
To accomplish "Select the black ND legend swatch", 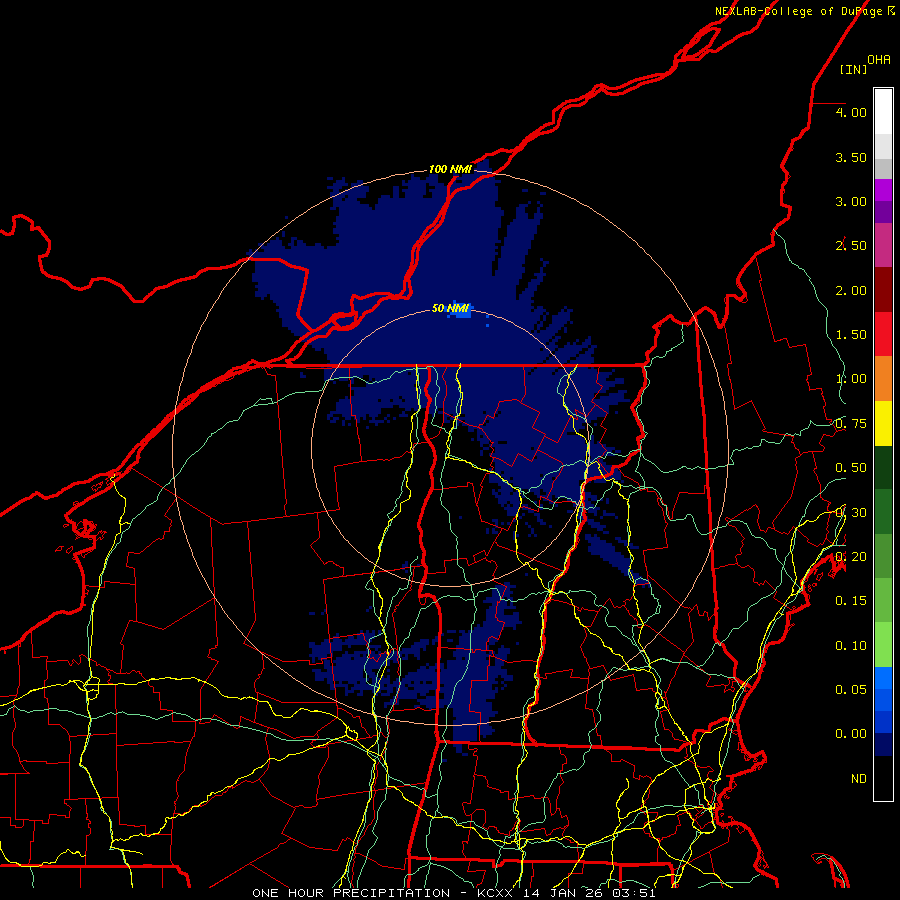I will pyautogui.click(x=883, y=778).
